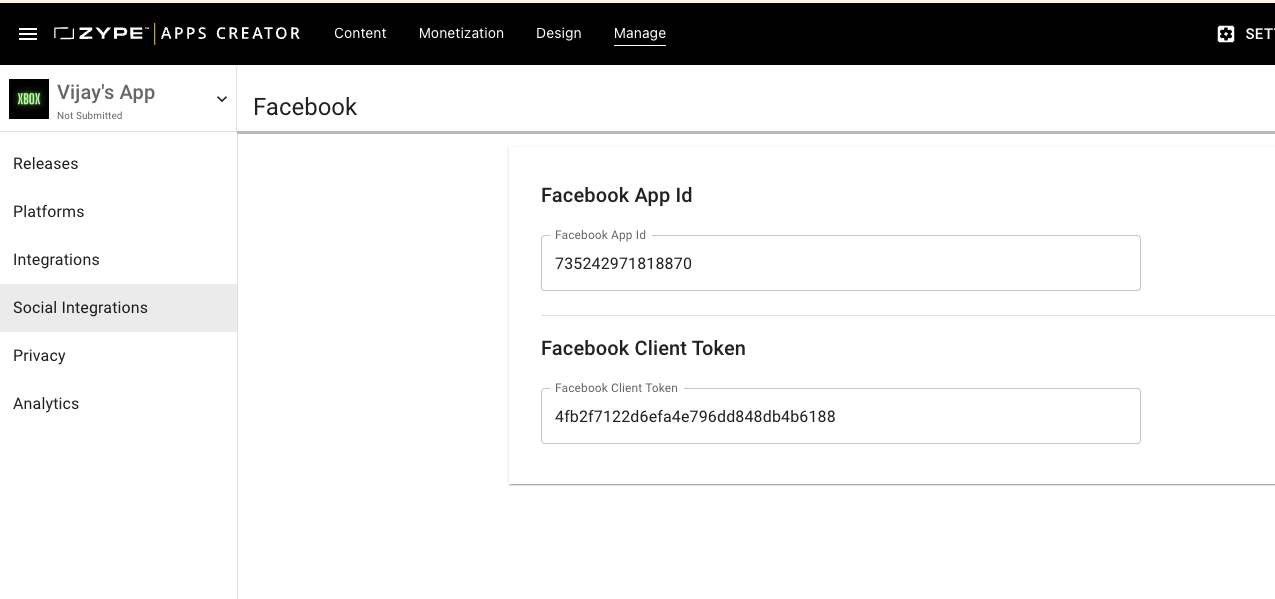Click the Vijay's App name text
Screen dimensions: 1275x599
(x=106, y=93)
